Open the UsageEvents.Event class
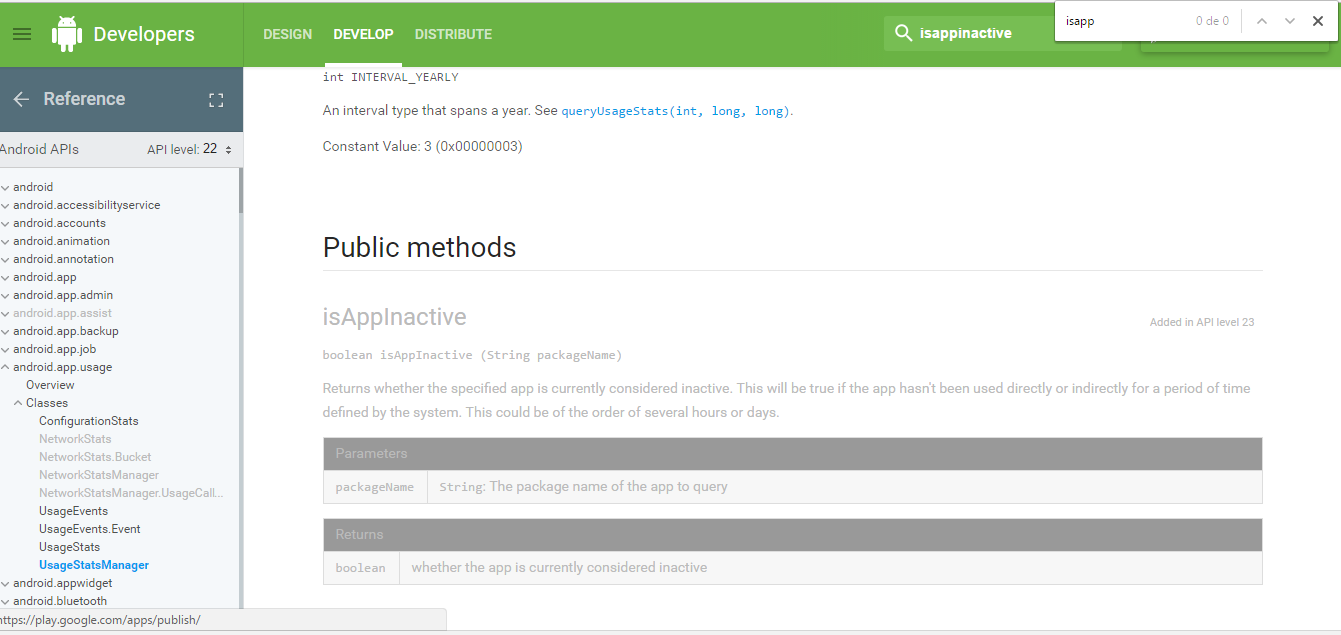The width and height of the screenshot is (1341, 635). pyautogui.click(x=90, y=529)
